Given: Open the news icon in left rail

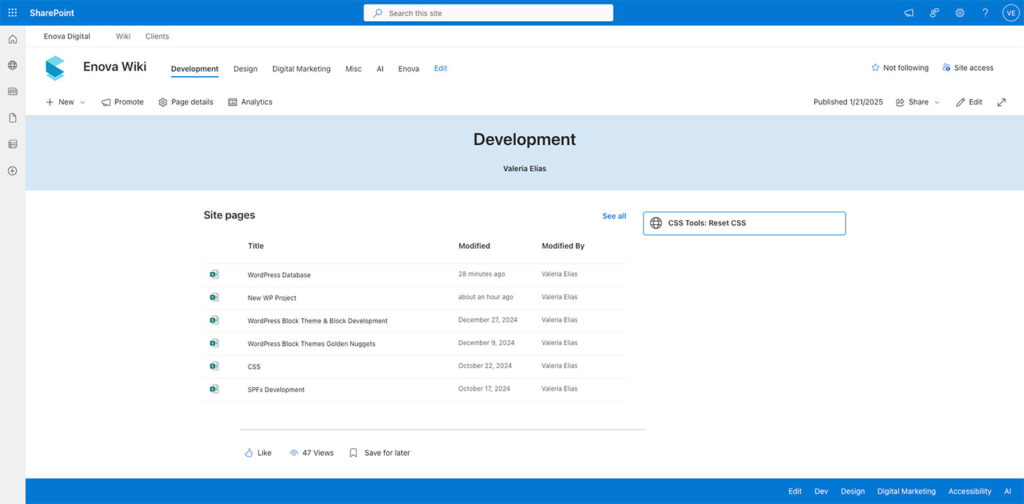Looking at the screenshot, I should [12, 91].
